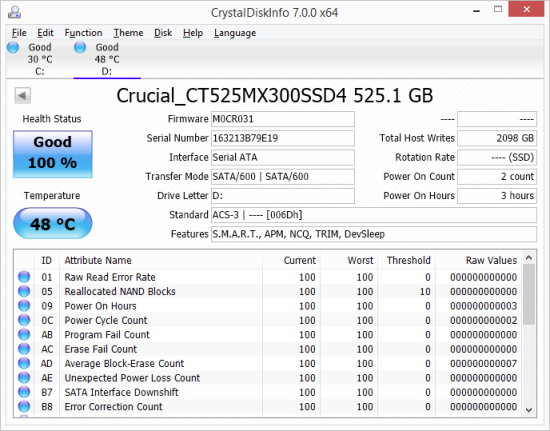
Task: Click status orb for SATA Interface Downshift
Action: coord(24,392)
